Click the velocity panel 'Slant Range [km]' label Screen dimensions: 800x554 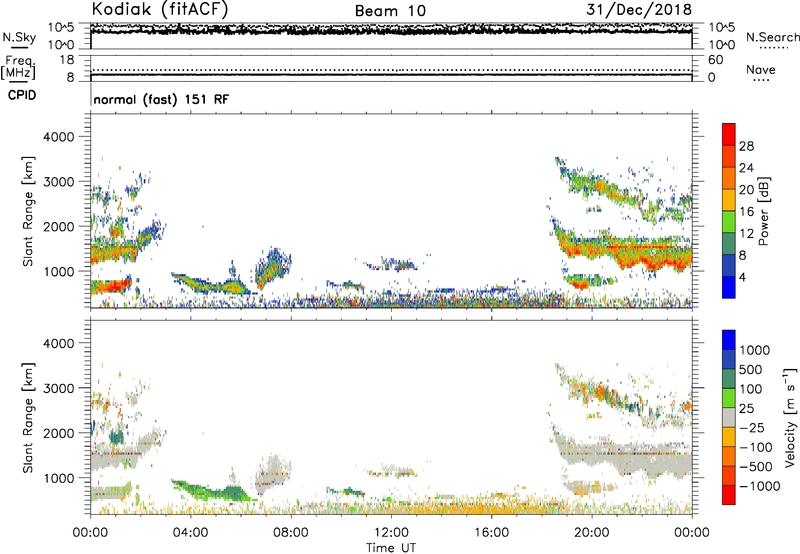tap(28, 418)
